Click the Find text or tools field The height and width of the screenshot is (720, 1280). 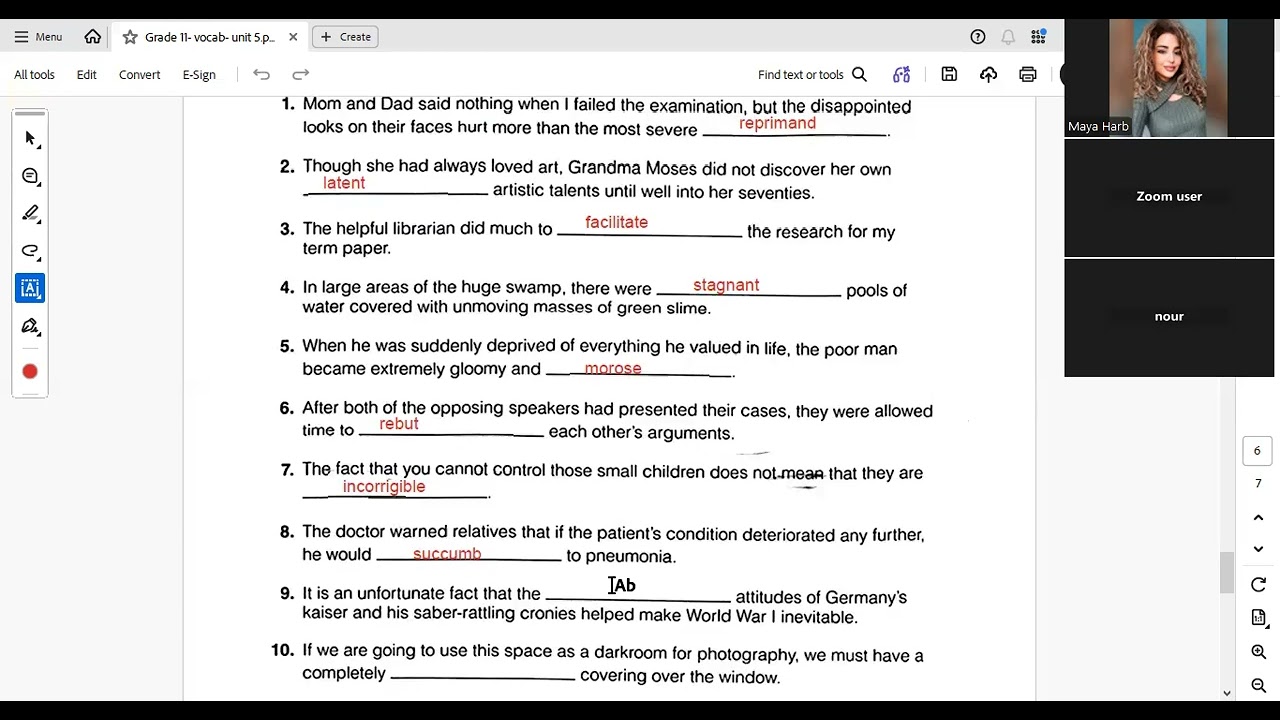pyautogui.click(x=812, y=75)
